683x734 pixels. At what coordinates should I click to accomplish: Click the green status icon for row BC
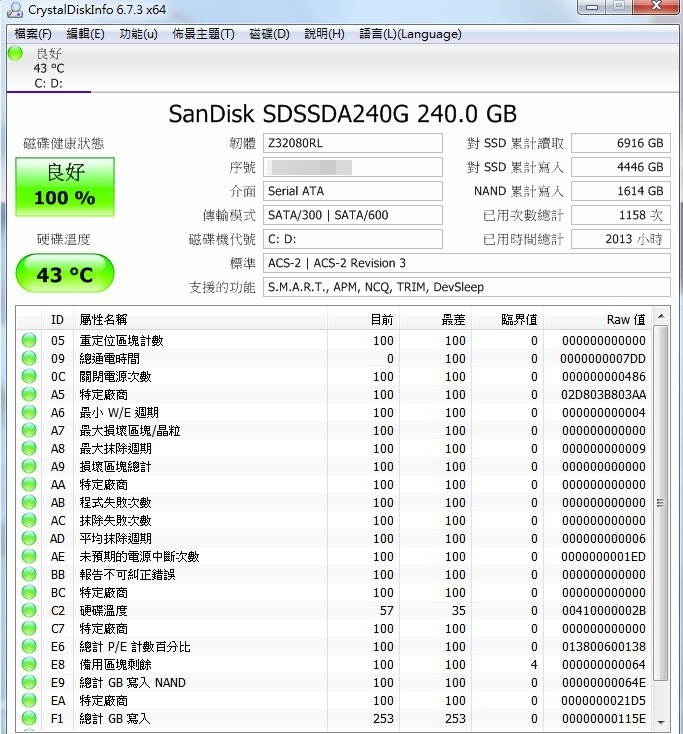29,592
